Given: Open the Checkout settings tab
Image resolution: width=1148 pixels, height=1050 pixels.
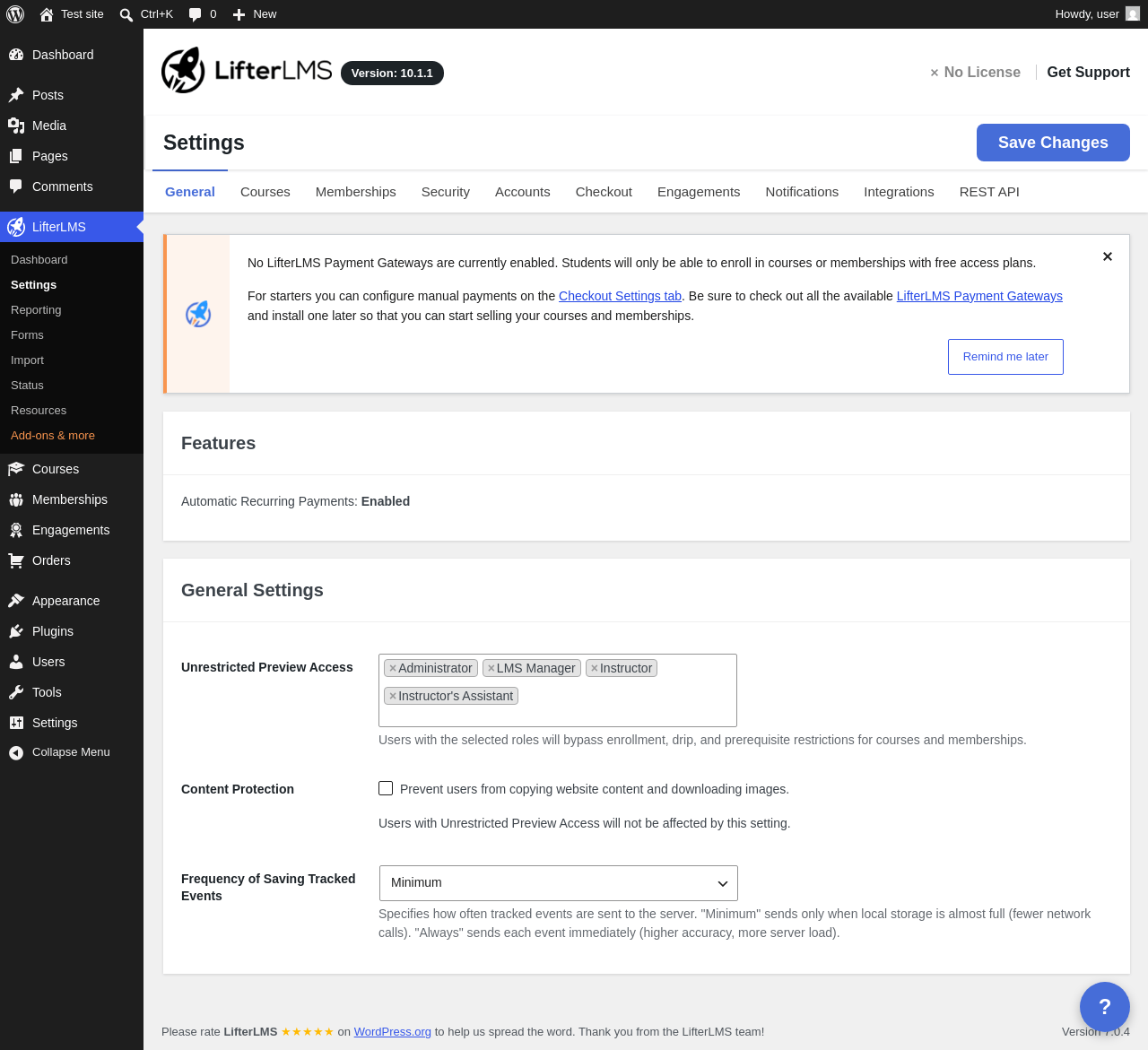Looking at the screenshot, I should (604, 192).
